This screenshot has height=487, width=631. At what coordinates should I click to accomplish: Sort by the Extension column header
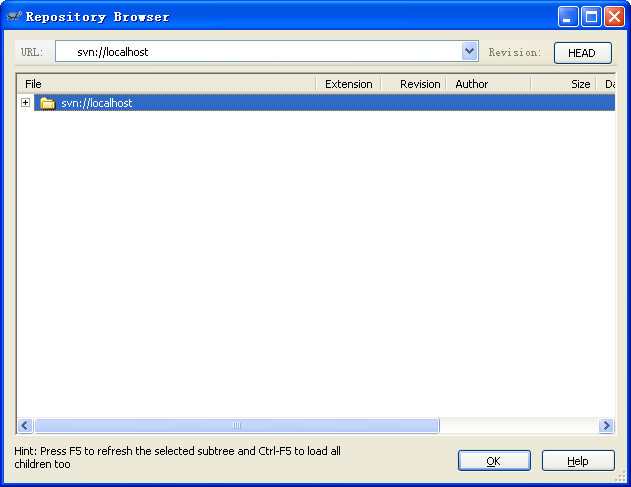[x=348, y=84]
